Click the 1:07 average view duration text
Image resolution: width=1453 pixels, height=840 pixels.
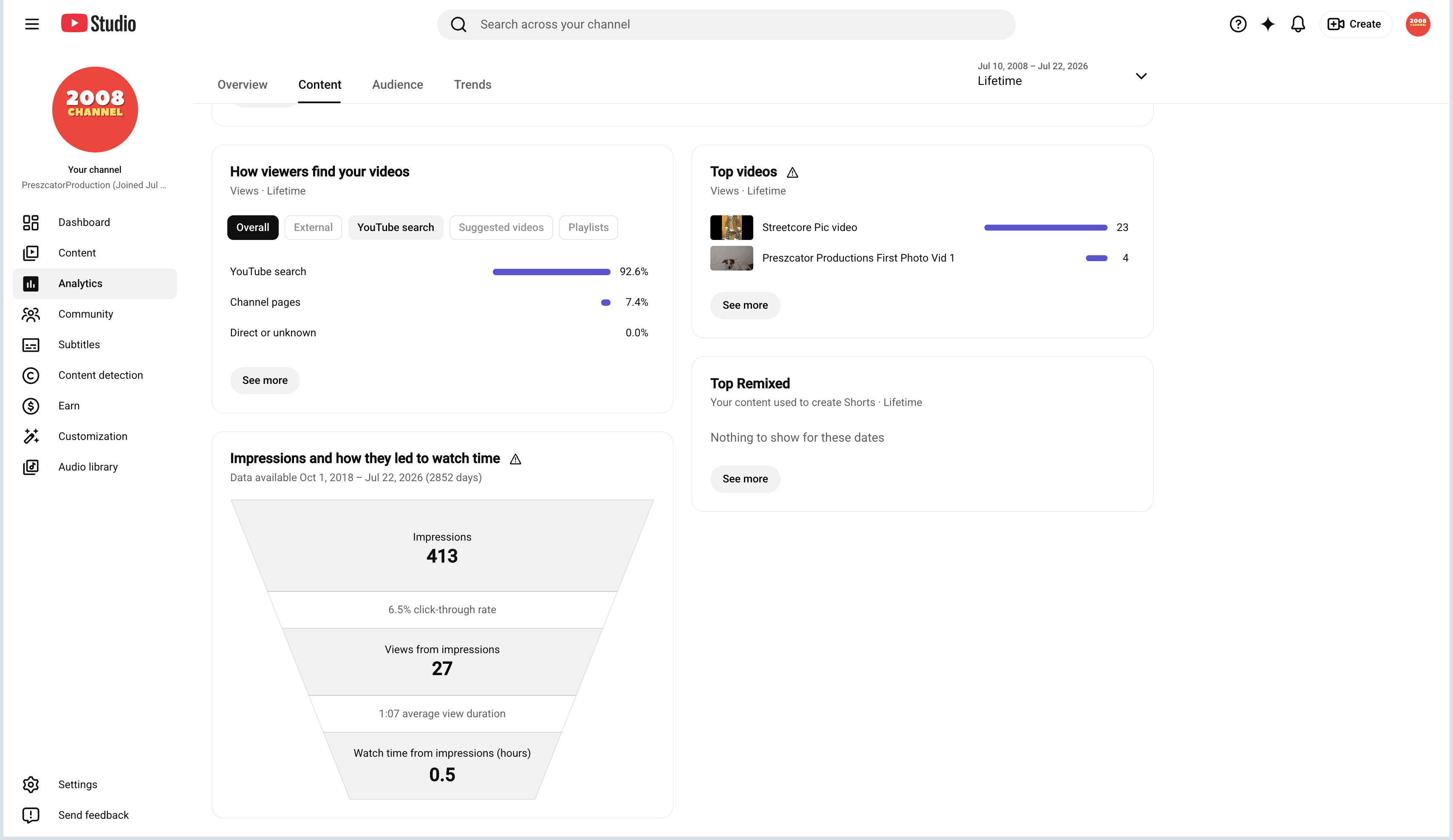click(x=442, y=714)
